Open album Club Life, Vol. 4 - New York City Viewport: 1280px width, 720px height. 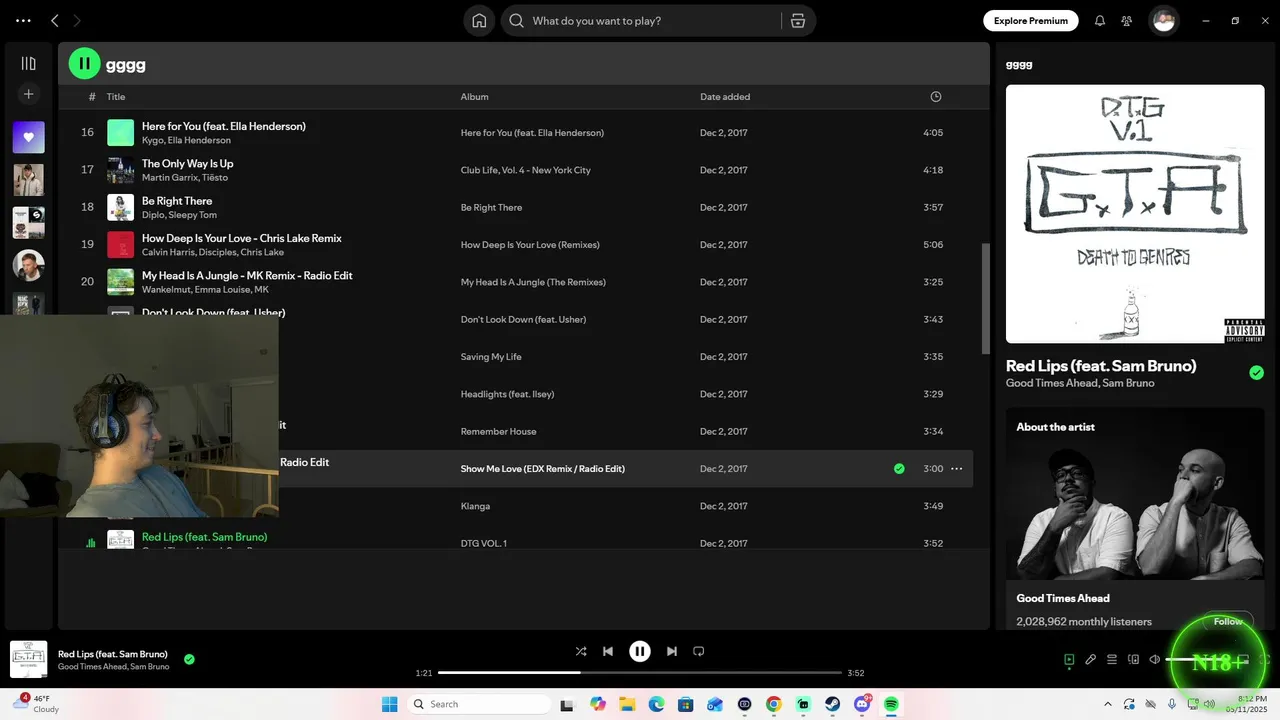[x=525, y=170]
